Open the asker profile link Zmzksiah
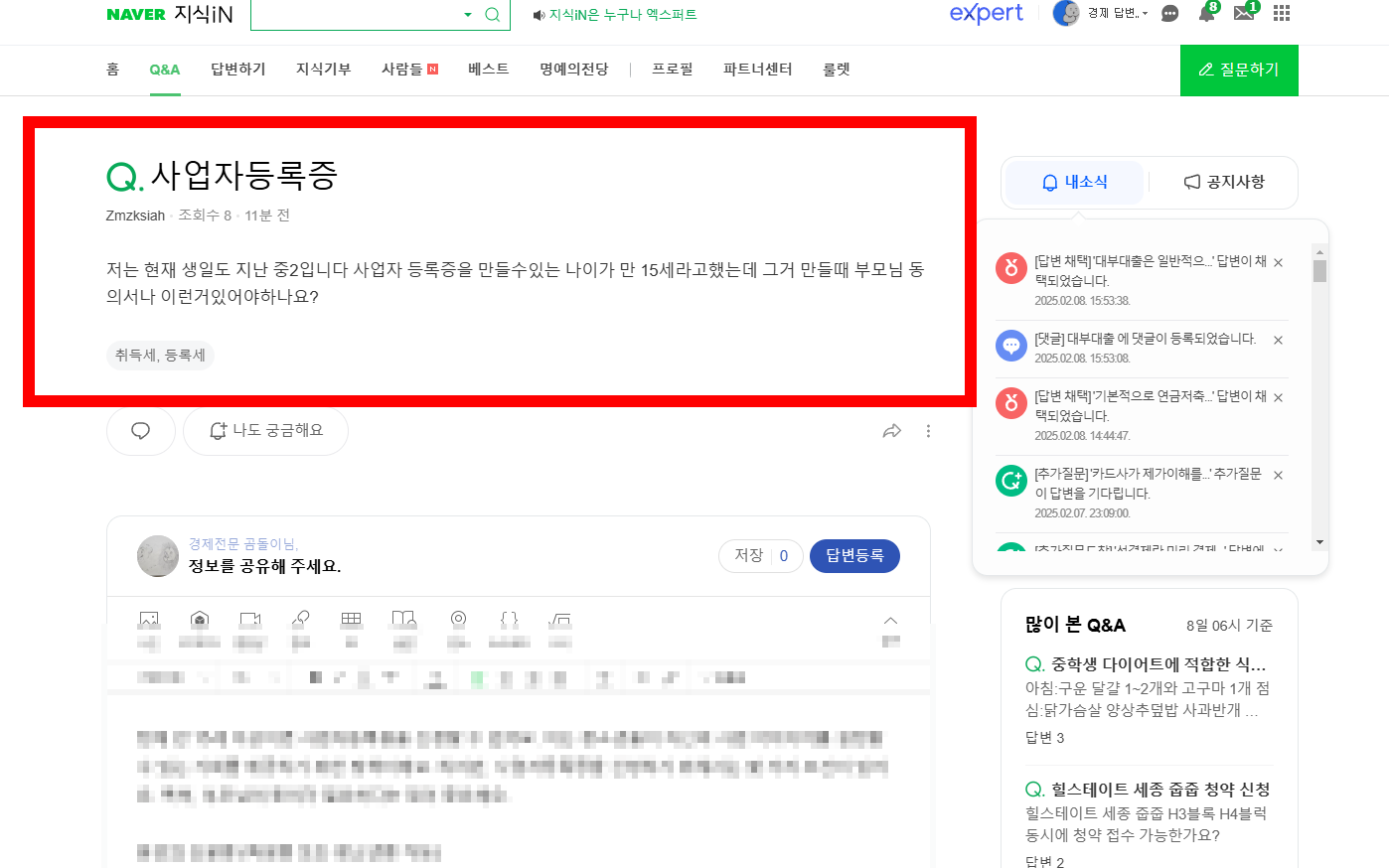1389x868 pixels. (136, 216)
